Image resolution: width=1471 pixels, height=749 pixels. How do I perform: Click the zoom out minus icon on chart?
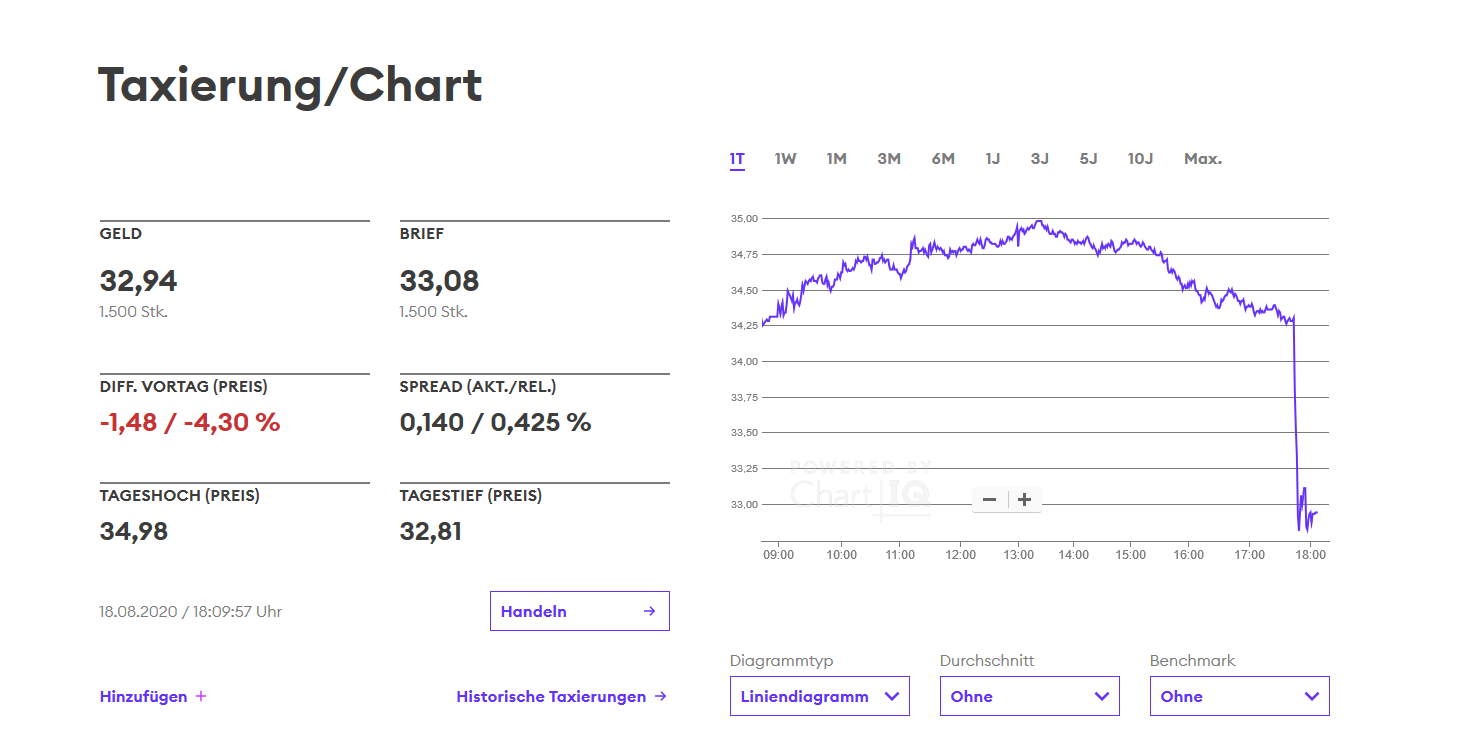989,499
